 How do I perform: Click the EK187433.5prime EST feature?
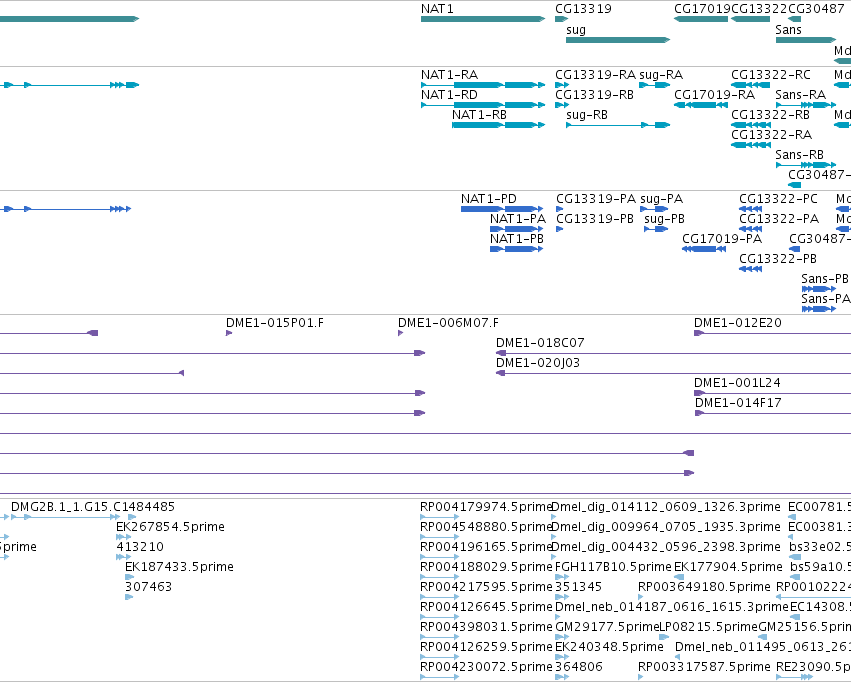129,577
